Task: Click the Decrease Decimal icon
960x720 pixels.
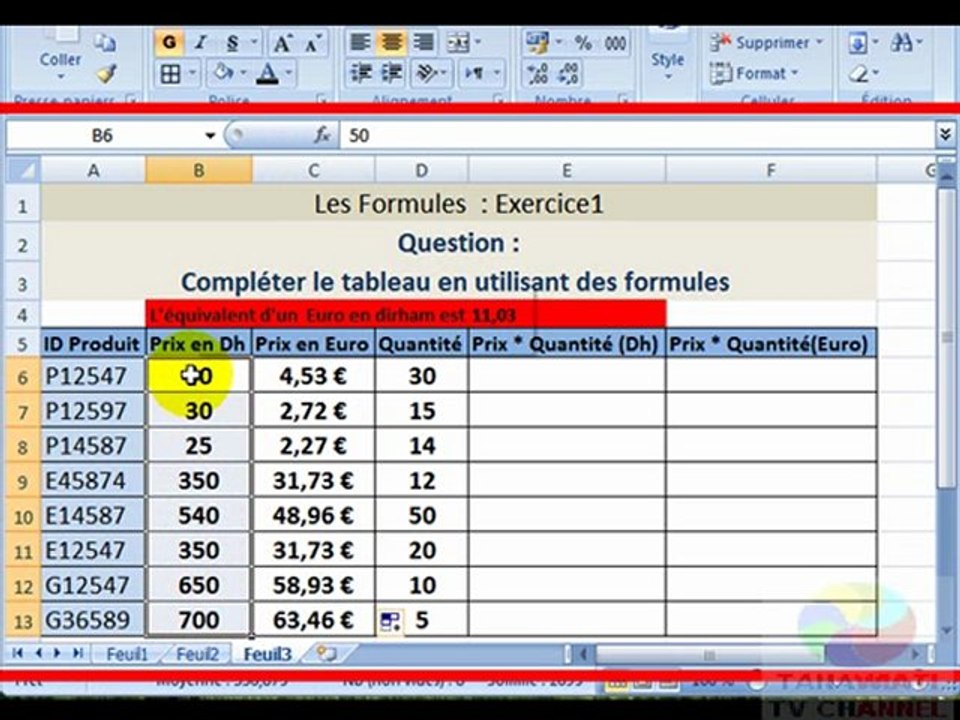Action: click(569, 73)
